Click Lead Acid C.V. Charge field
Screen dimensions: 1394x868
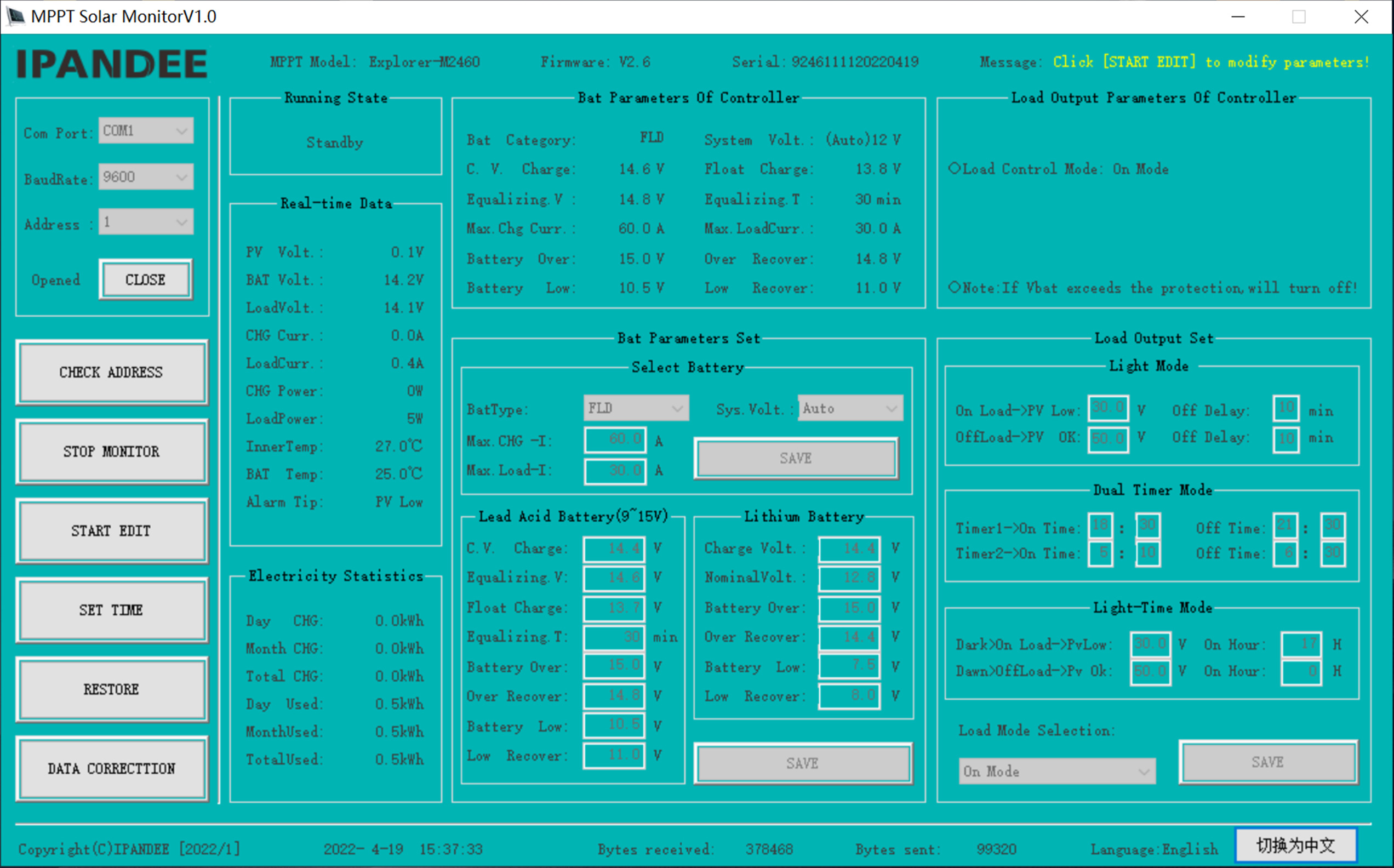pyautogui.click(x=614, y=549)
